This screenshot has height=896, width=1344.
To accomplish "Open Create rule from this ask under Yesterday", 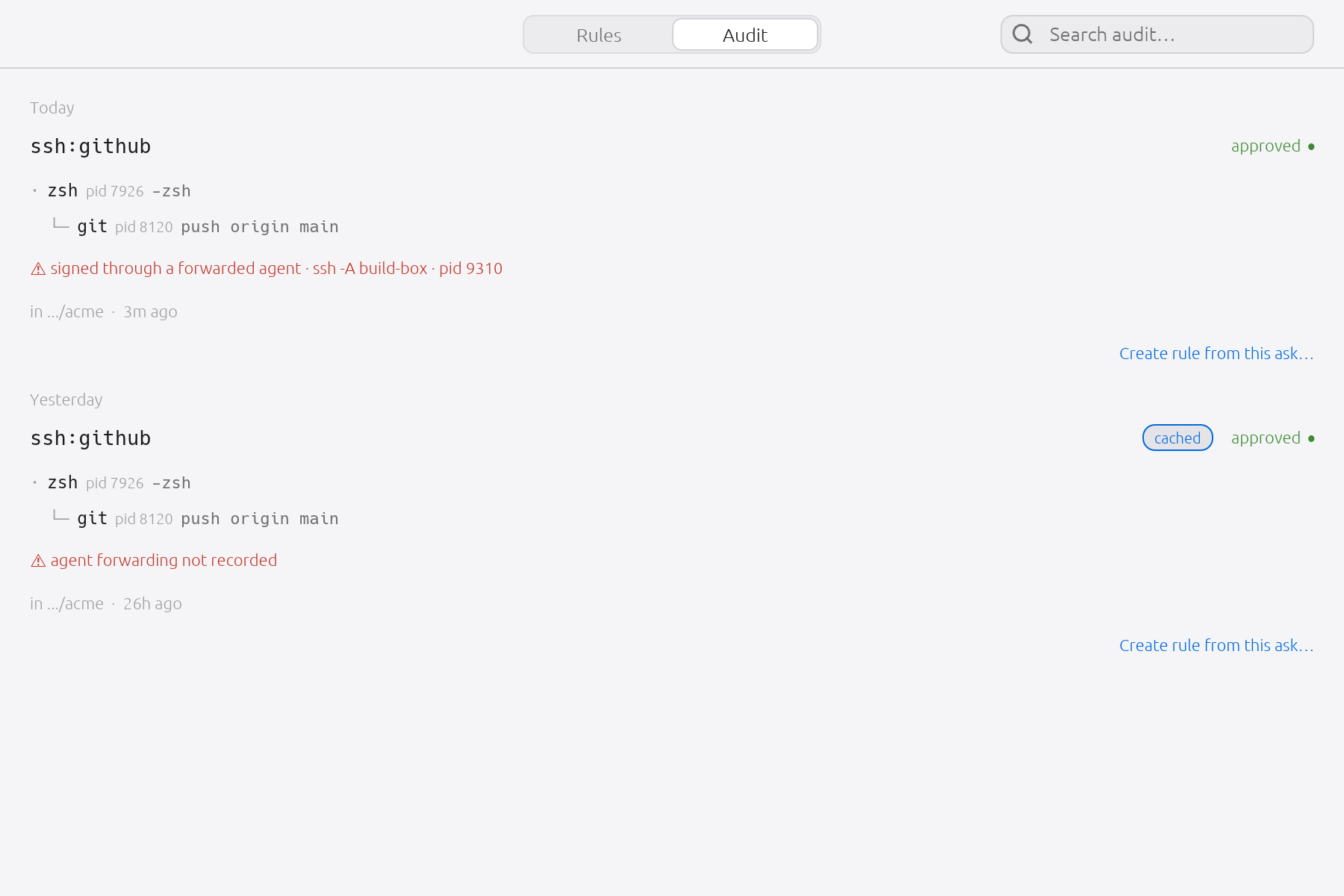I will click(1216, 645).
